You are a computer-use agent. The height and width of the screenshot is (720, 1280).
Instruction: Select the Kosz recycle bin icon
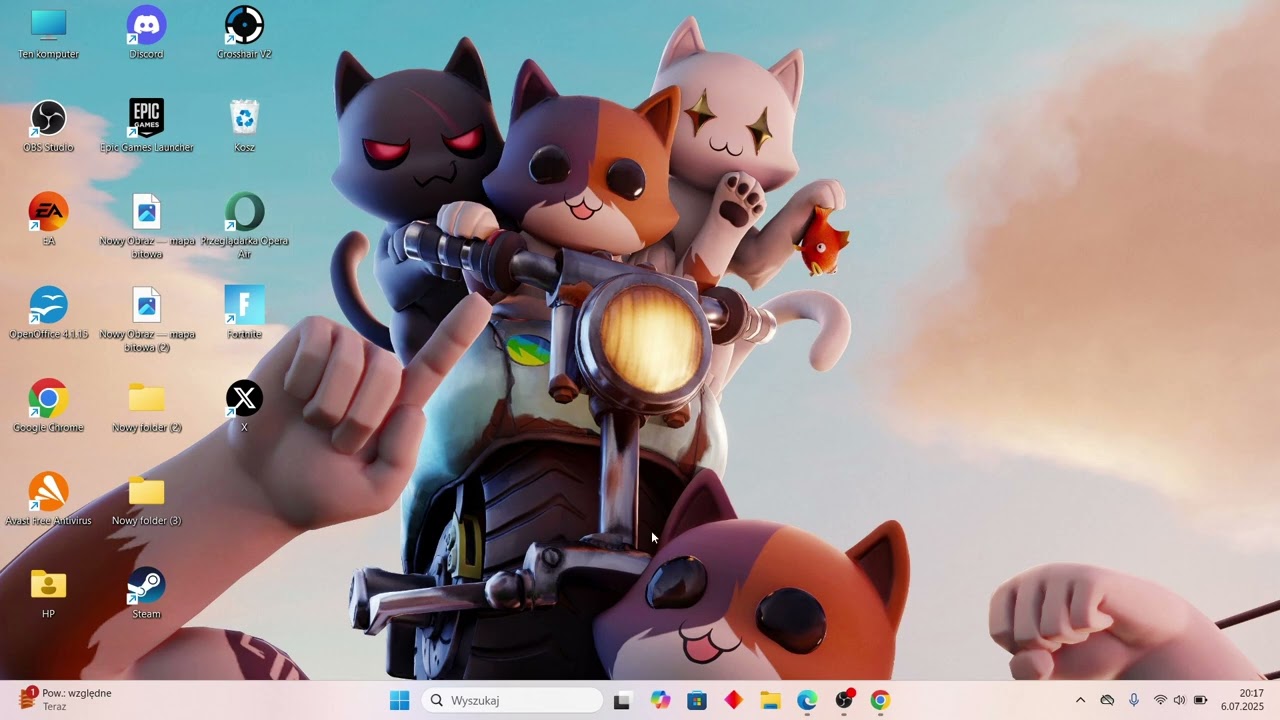(x=244, y=127)
